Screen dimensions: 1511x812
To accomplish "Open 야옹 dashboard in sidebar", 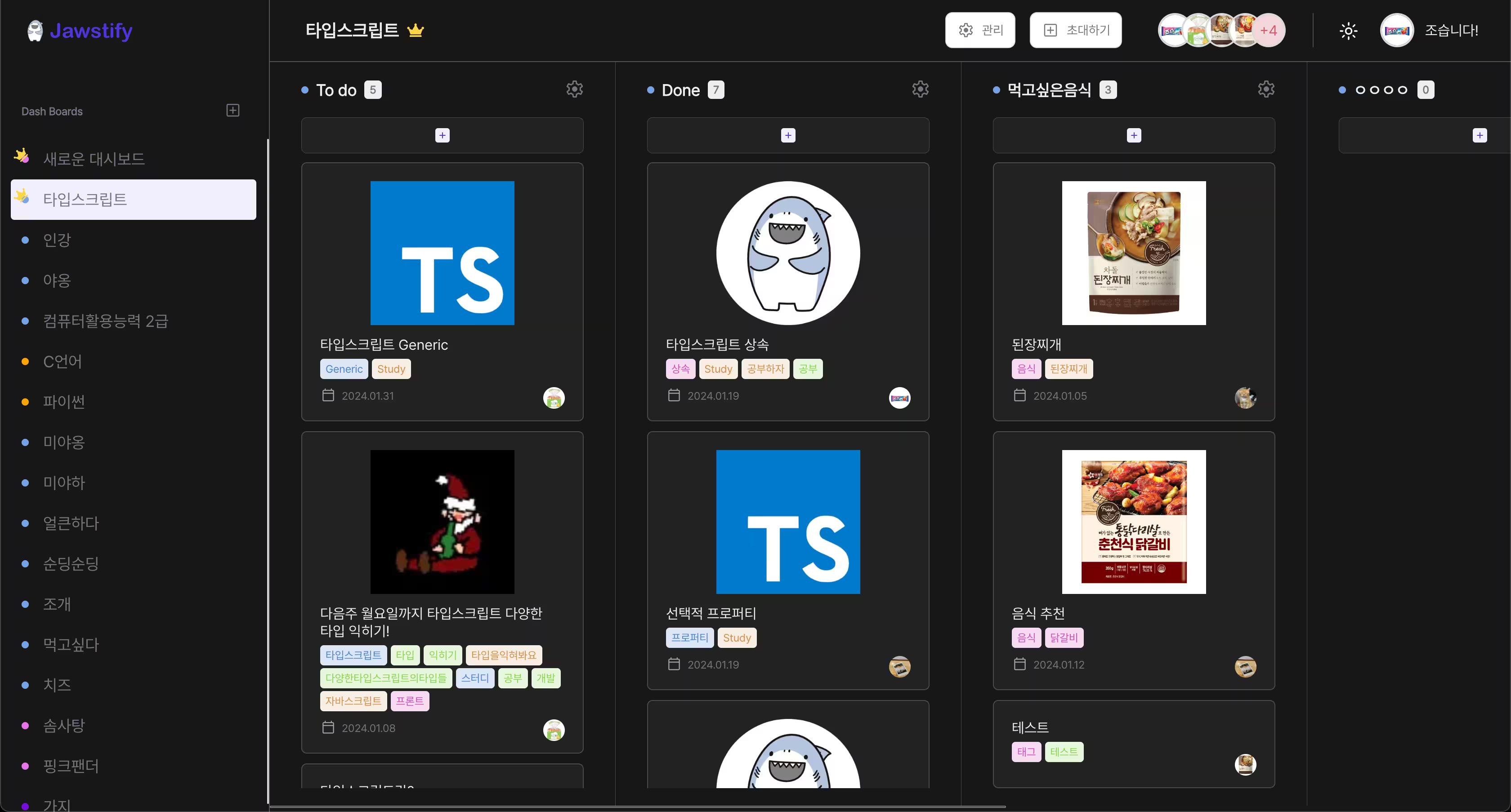I will tap(133, 280).
